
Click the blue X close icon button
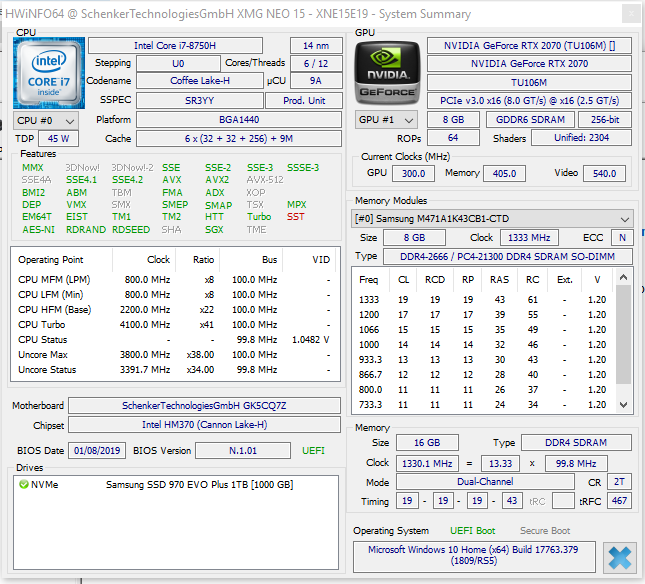619,558
